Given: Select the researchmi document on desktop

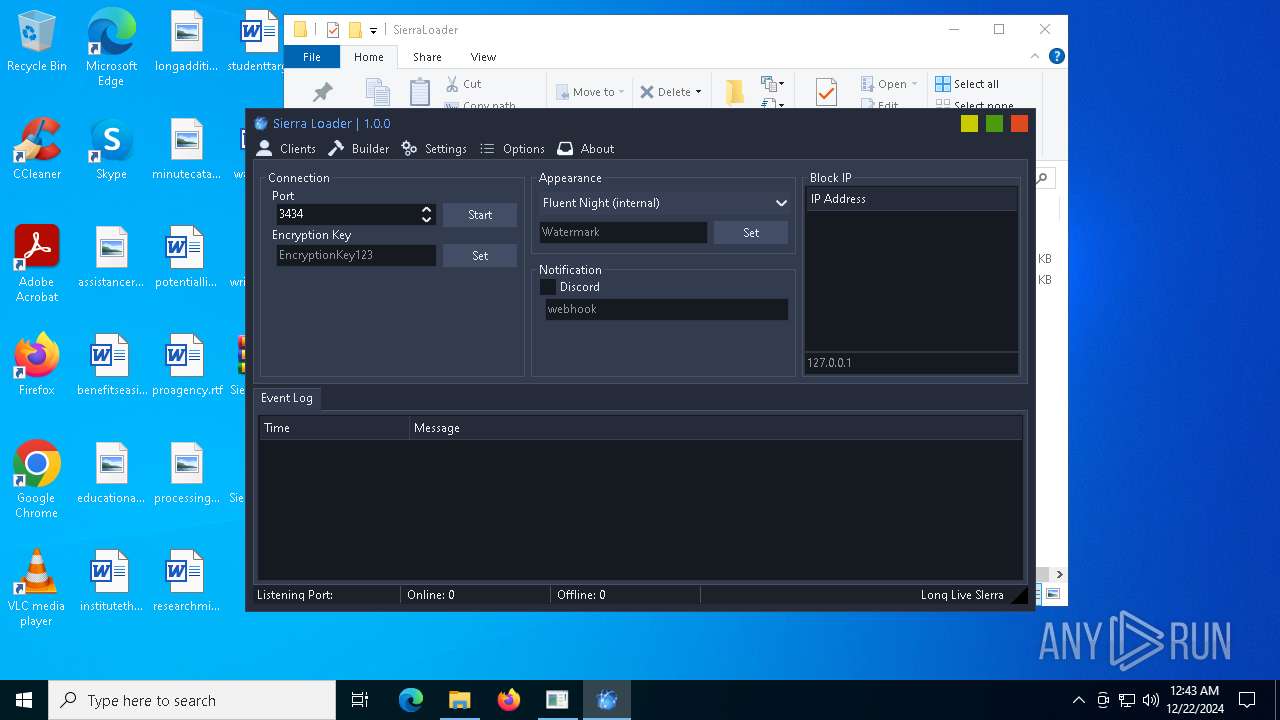Looking at the screenshot, I should click(x=186, y=581).
